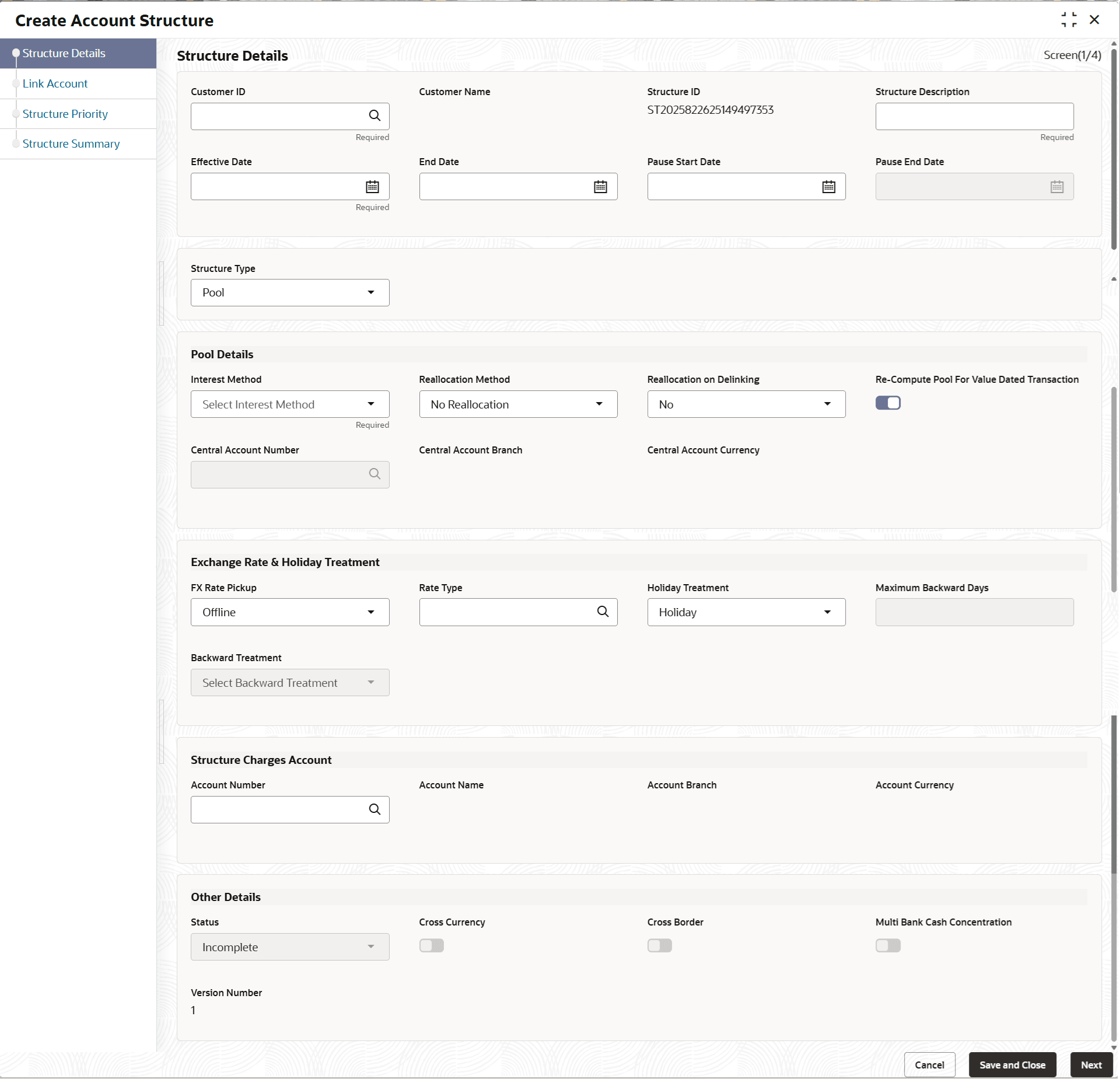Open the Structure Summary step

click(x=71, y=144)
